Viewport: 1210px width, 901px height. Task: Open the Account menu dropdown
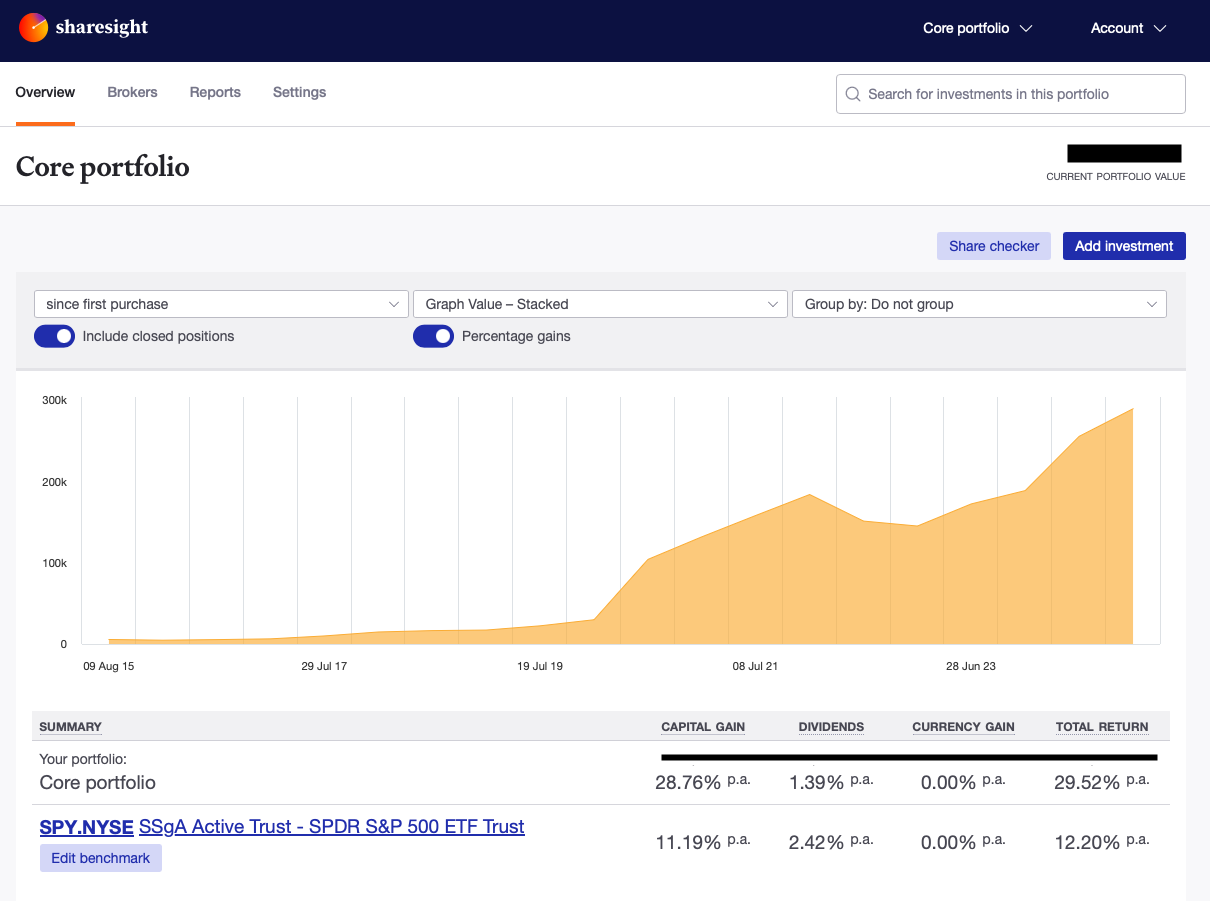[1128, 28]
